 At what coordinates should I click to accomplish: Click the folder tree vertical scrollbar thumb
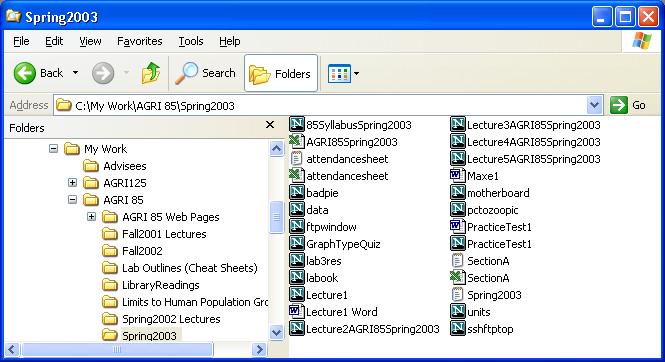pos(277,217)
